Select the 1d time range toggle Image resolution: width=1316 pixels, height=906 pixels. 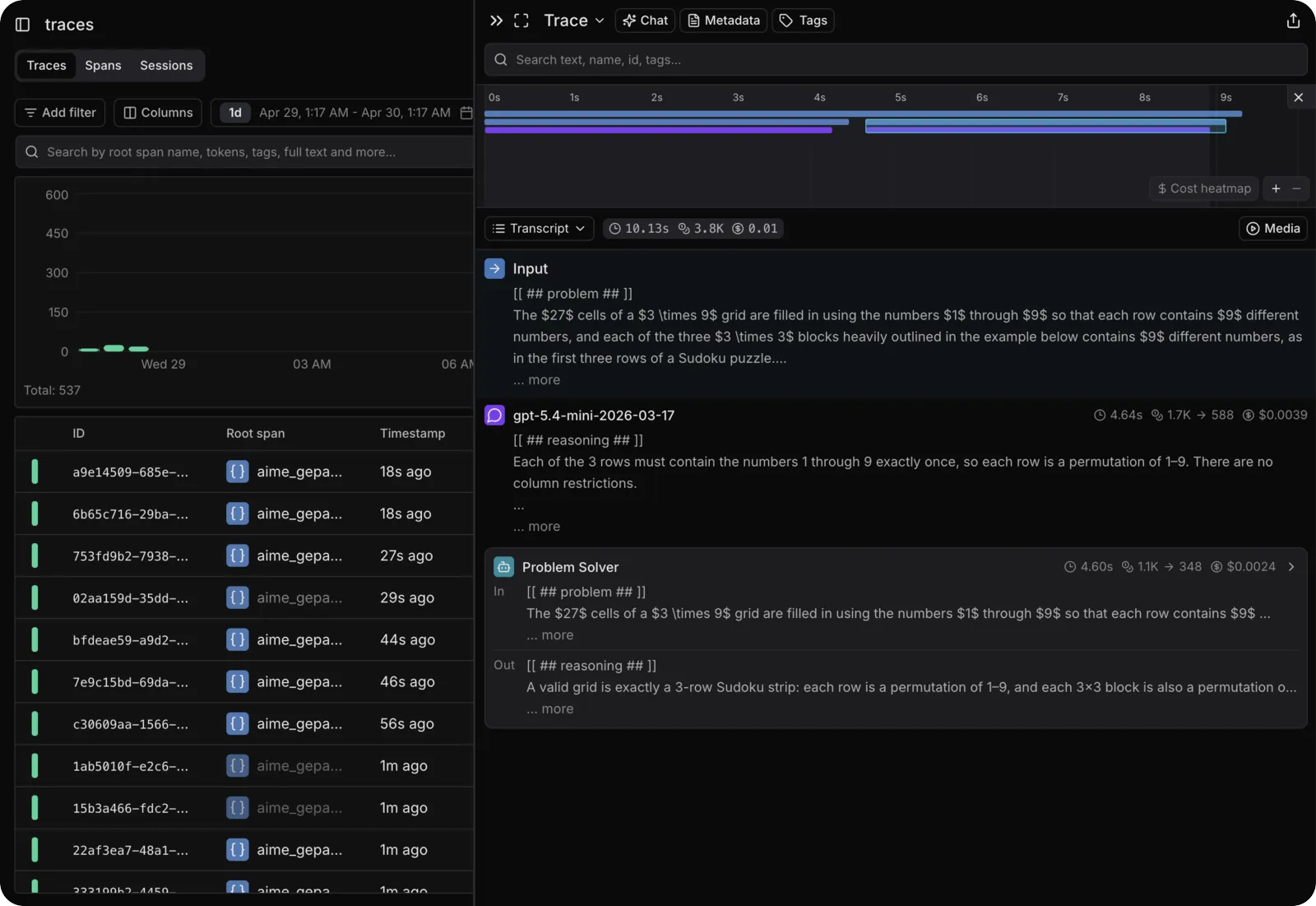coord(235,113)
